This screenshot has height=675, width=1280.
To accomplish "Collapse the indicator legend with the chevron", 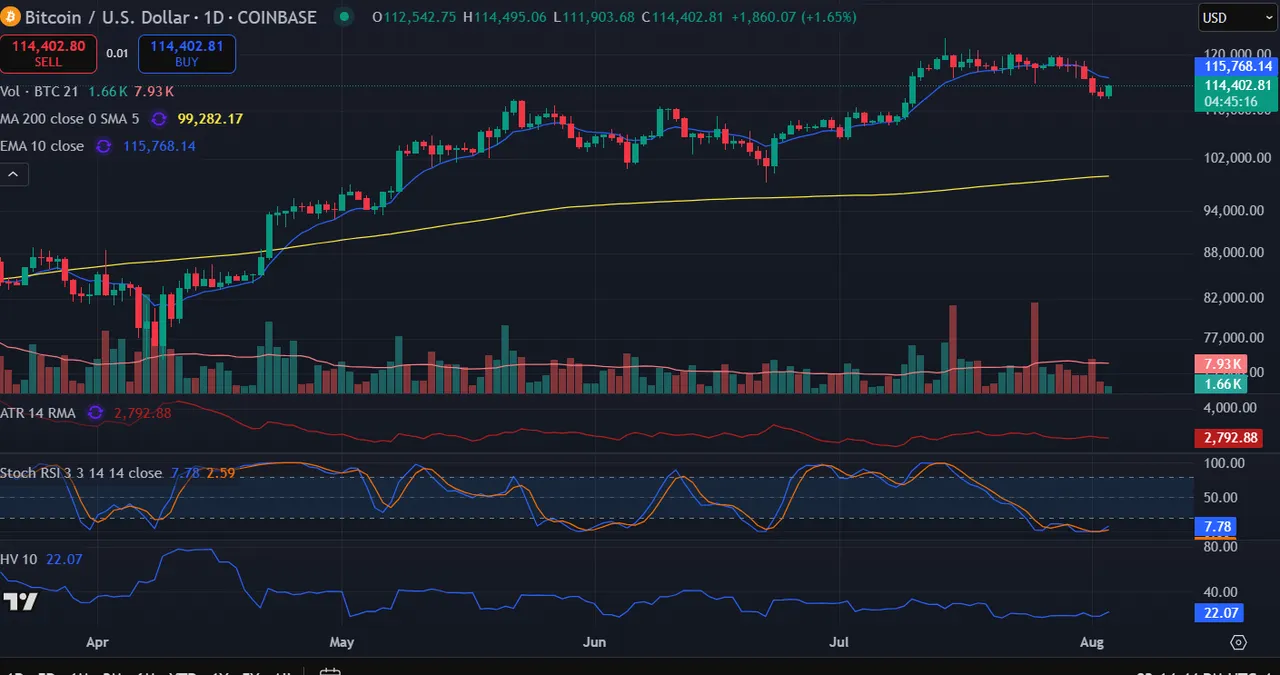I will point(14,174).
